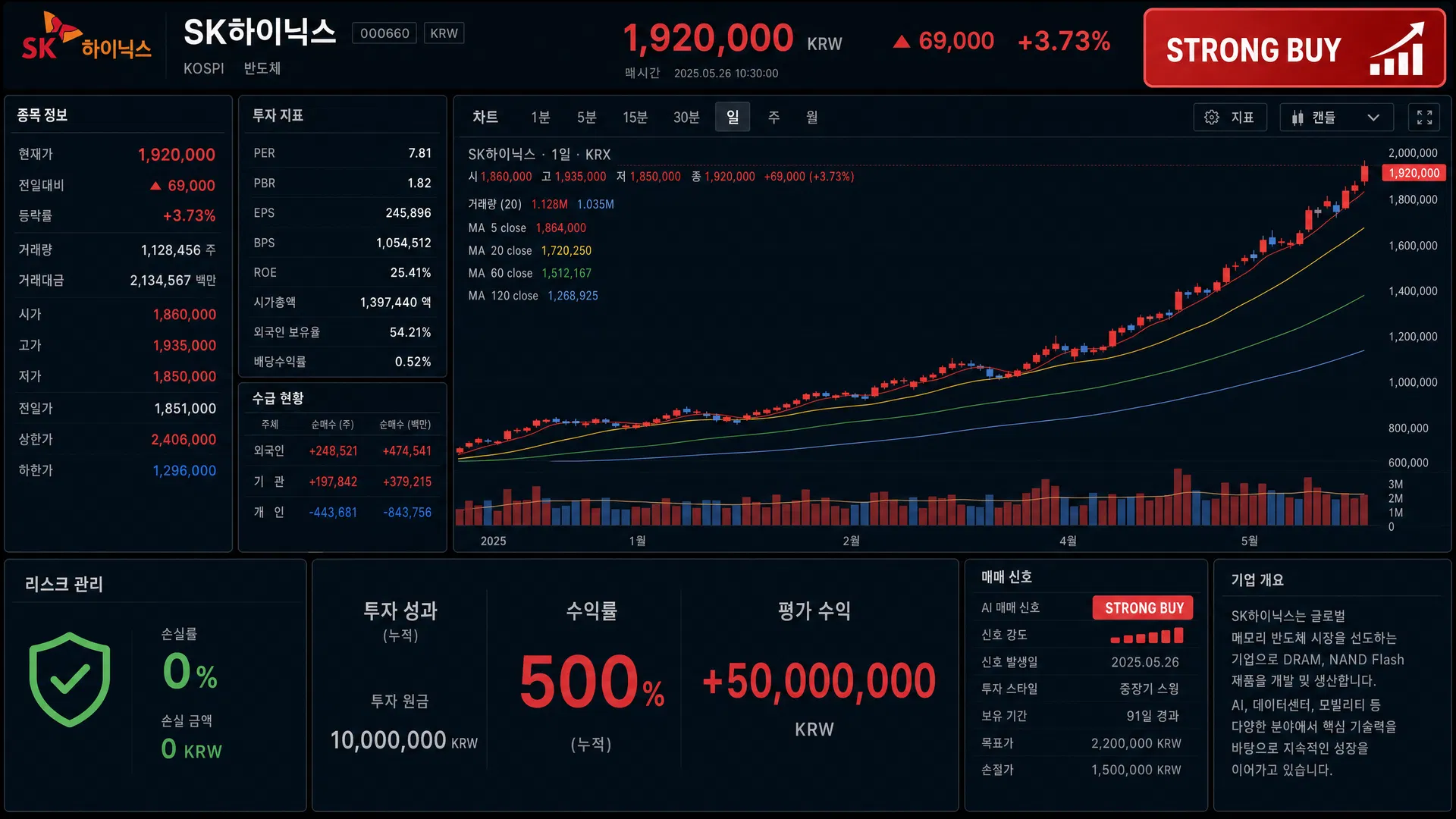Click the up-triangle beside 전일대비 value

[155, 186]
